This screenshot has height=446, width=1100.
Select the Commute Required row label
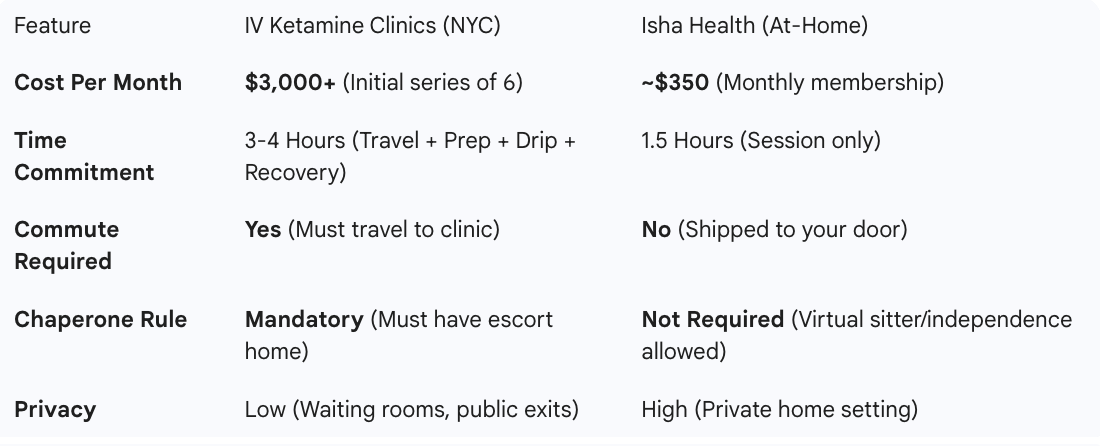pos(67,245)
